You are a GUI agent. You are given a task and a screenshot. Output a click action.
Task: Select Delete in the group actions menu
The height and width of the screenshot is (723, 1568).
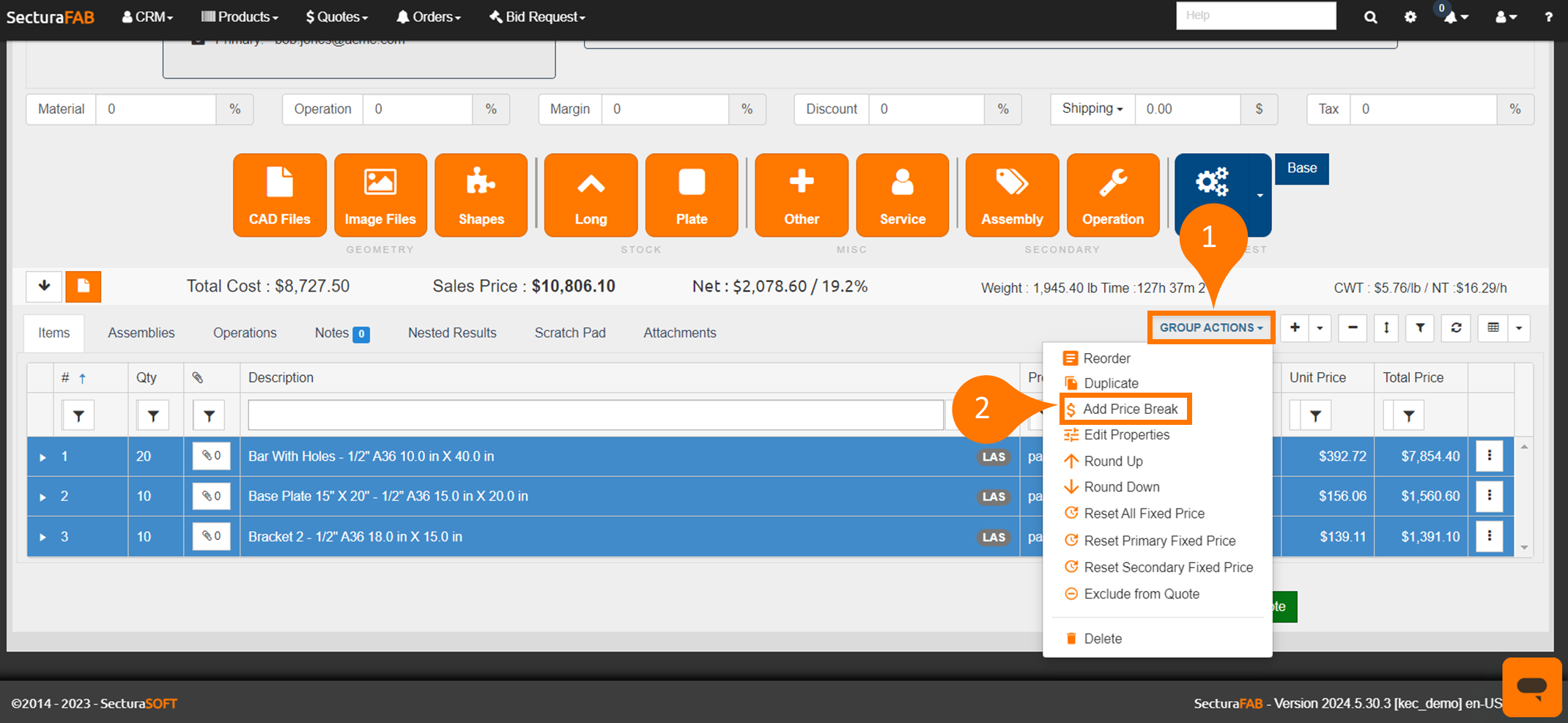point(1102,639)
